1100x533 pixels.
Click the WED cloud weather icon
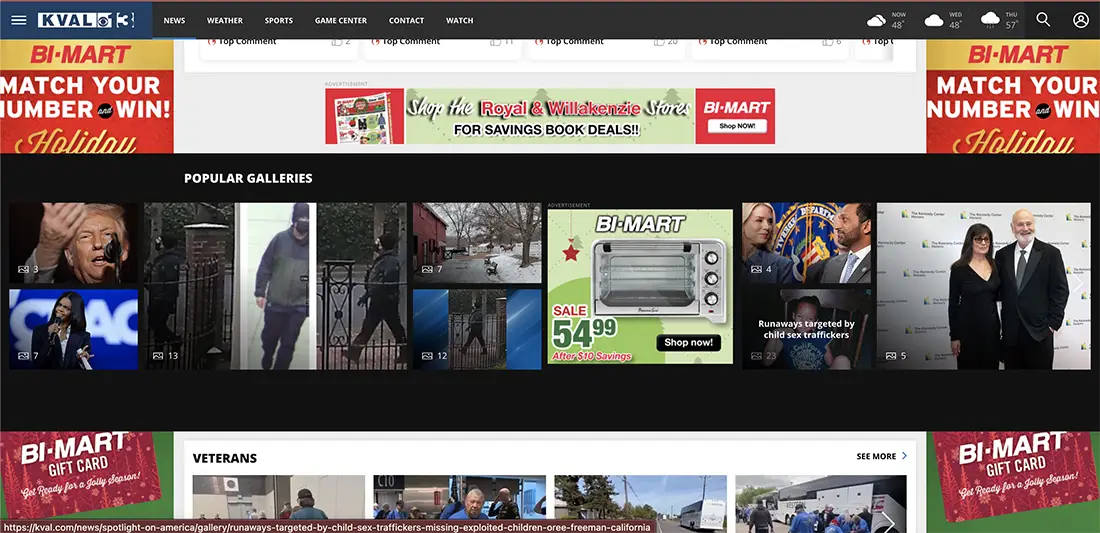click(x=934, y=20)
